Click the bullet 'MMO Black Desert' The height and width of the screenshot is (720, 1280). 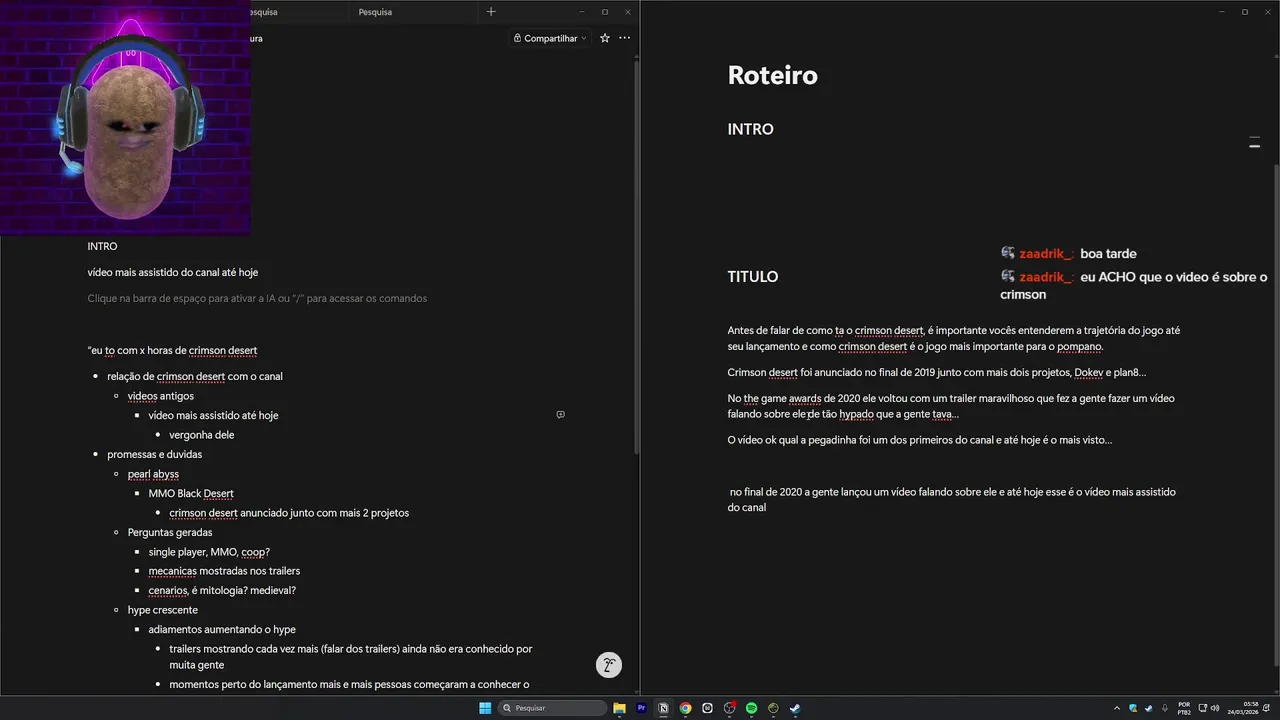click(x=191, y=493)
